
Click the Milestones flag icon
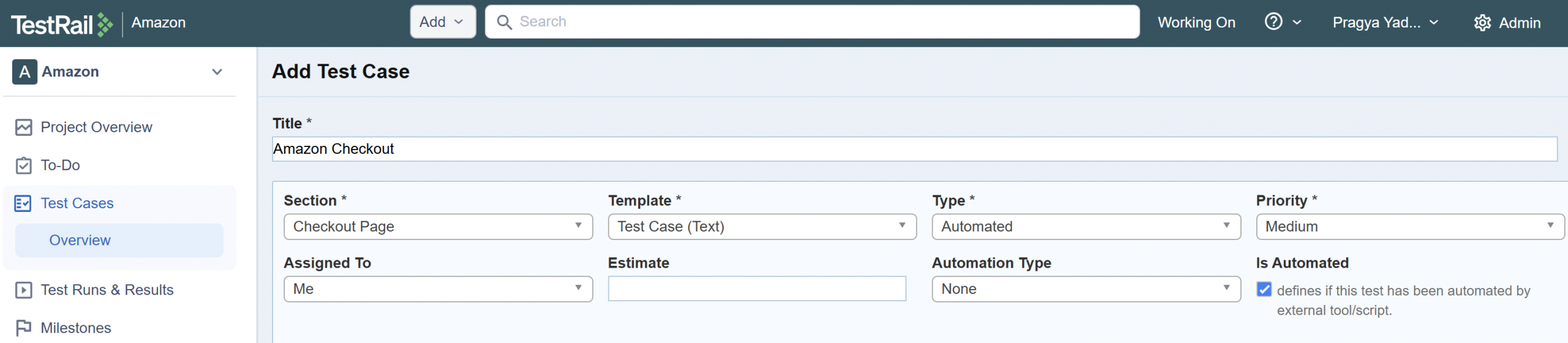[24, 328]
